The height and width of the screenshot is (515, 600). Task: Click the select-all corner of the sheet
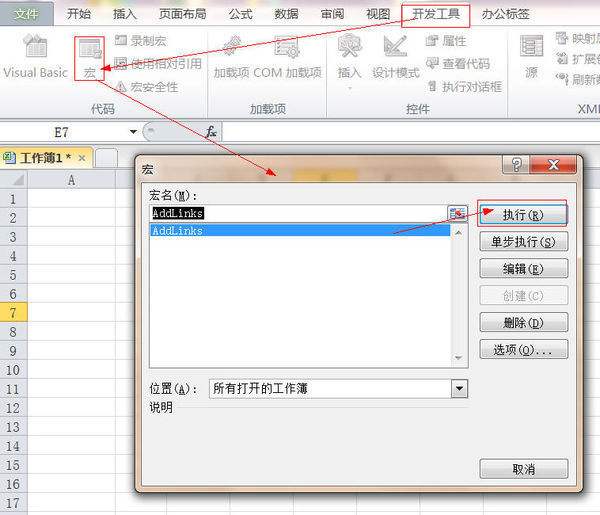pos(14,179)
